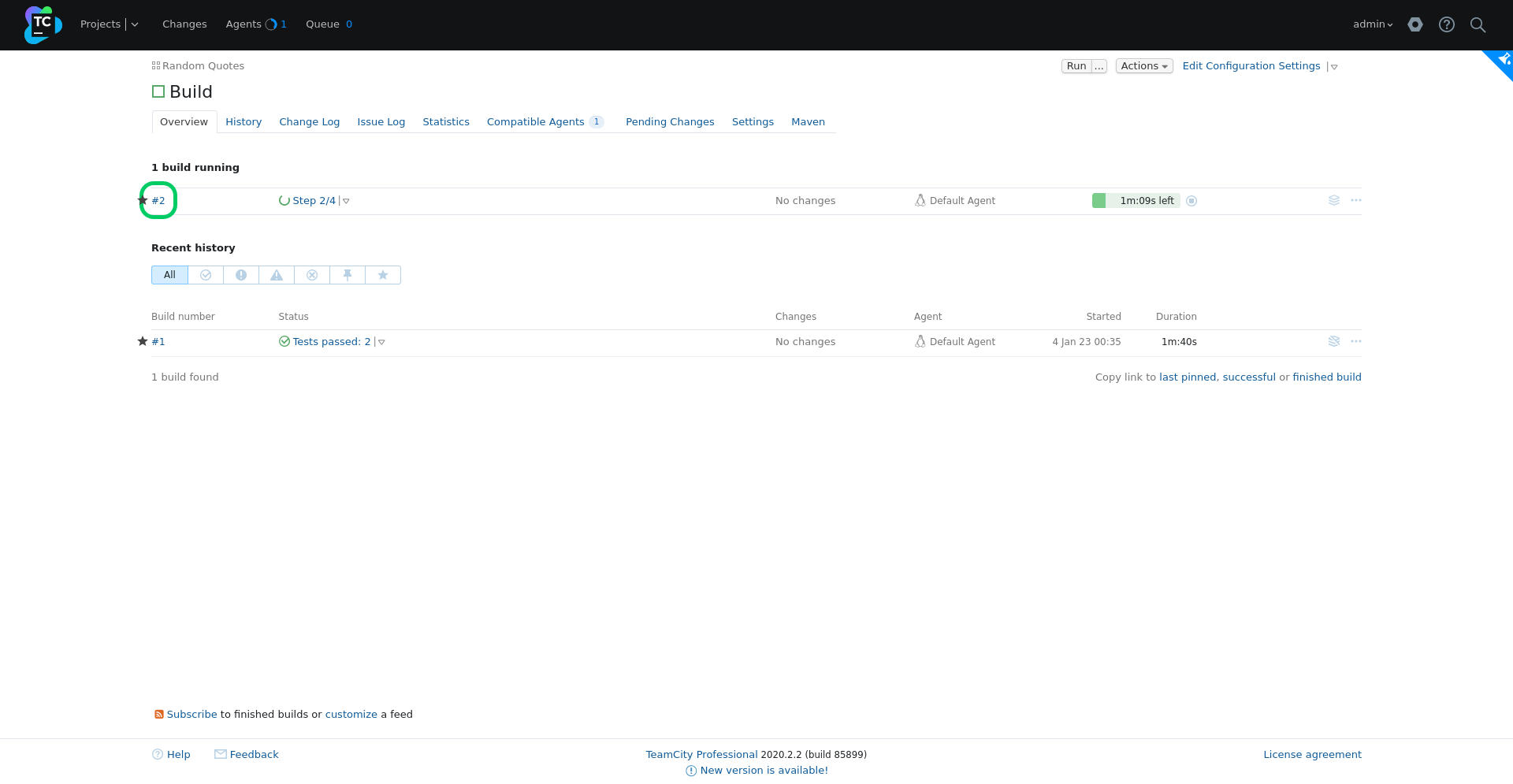Screen dimensions: 1513x784
Task: Click the Linux agent icon for build #1
Action: click(x=920, y=341)
